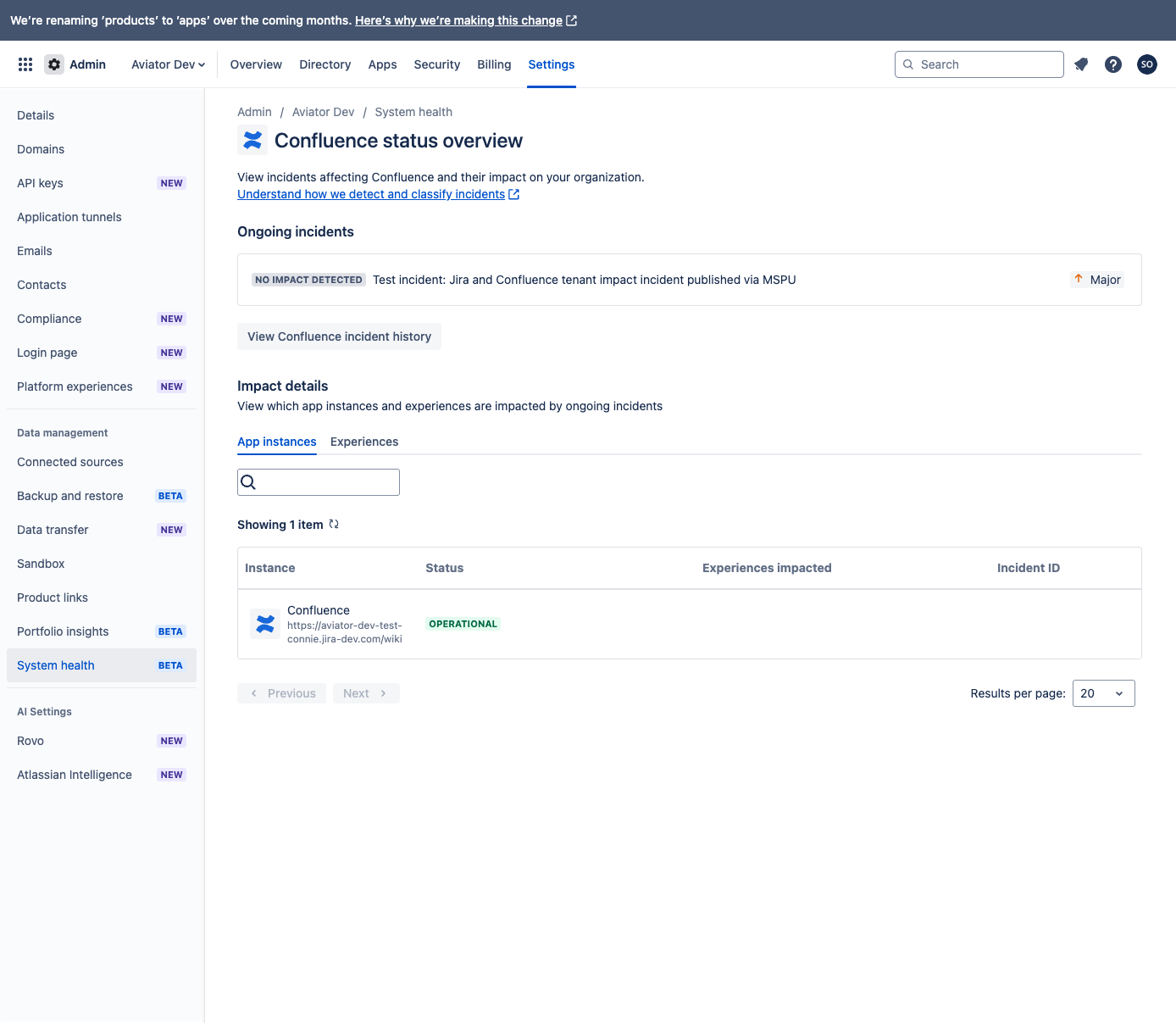Open 'Here's why we're making this change' link
1176x1023 pixels.
458,20
